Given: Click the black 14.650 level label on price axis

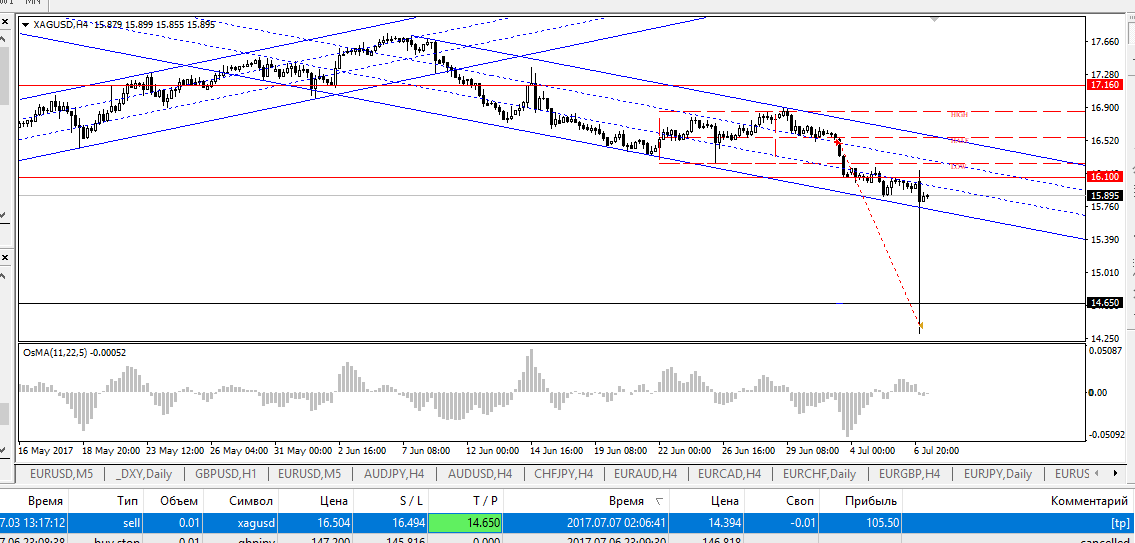Looking at the screenshot, I should coord(1105,303).
